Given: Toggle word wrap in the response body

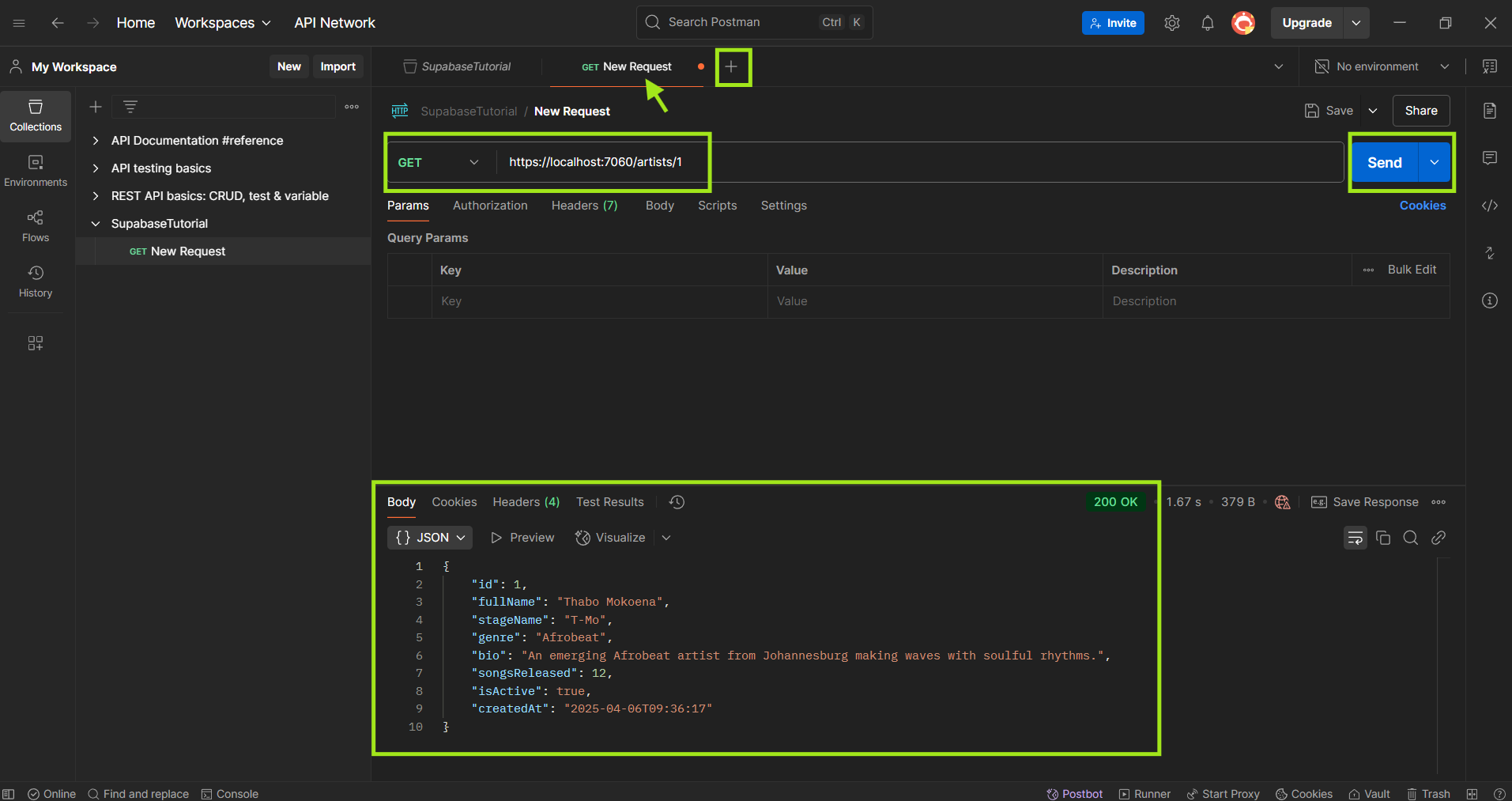Looking at the screenshot, I should 1356,538.
